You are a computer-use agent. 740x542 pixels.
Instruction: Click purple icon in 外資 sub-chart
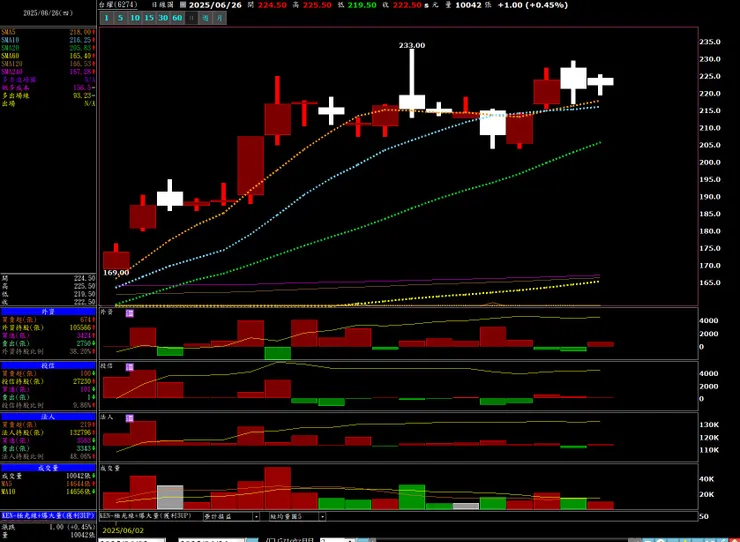click(x=130, y=313)
